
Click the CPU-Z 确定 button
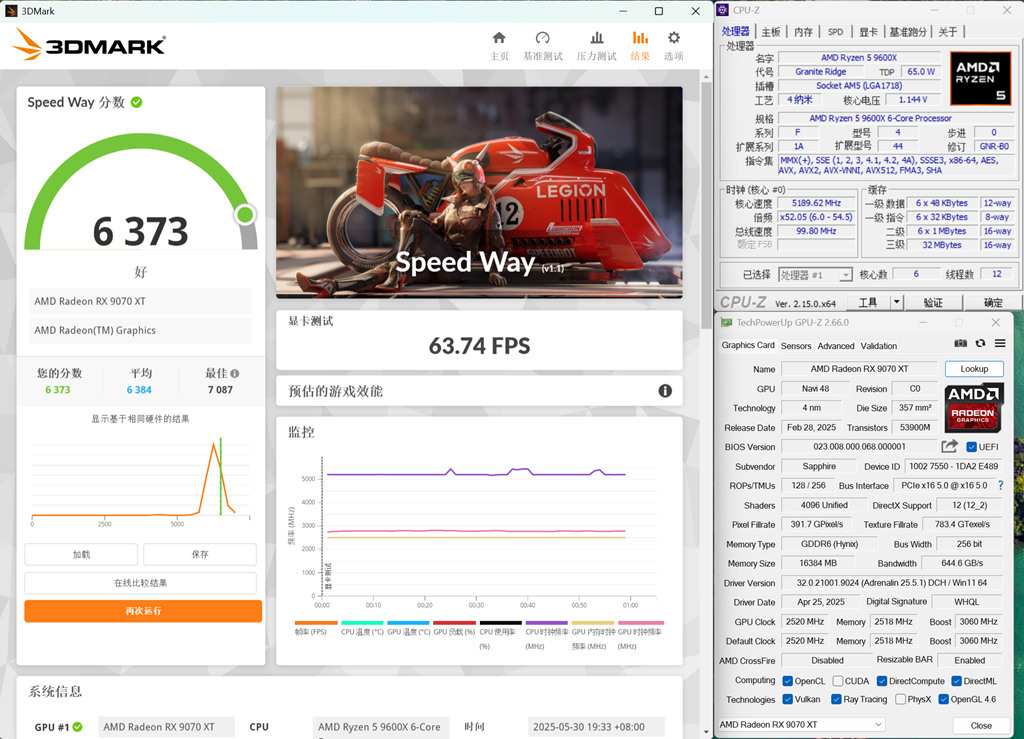(x=993, y=302)
